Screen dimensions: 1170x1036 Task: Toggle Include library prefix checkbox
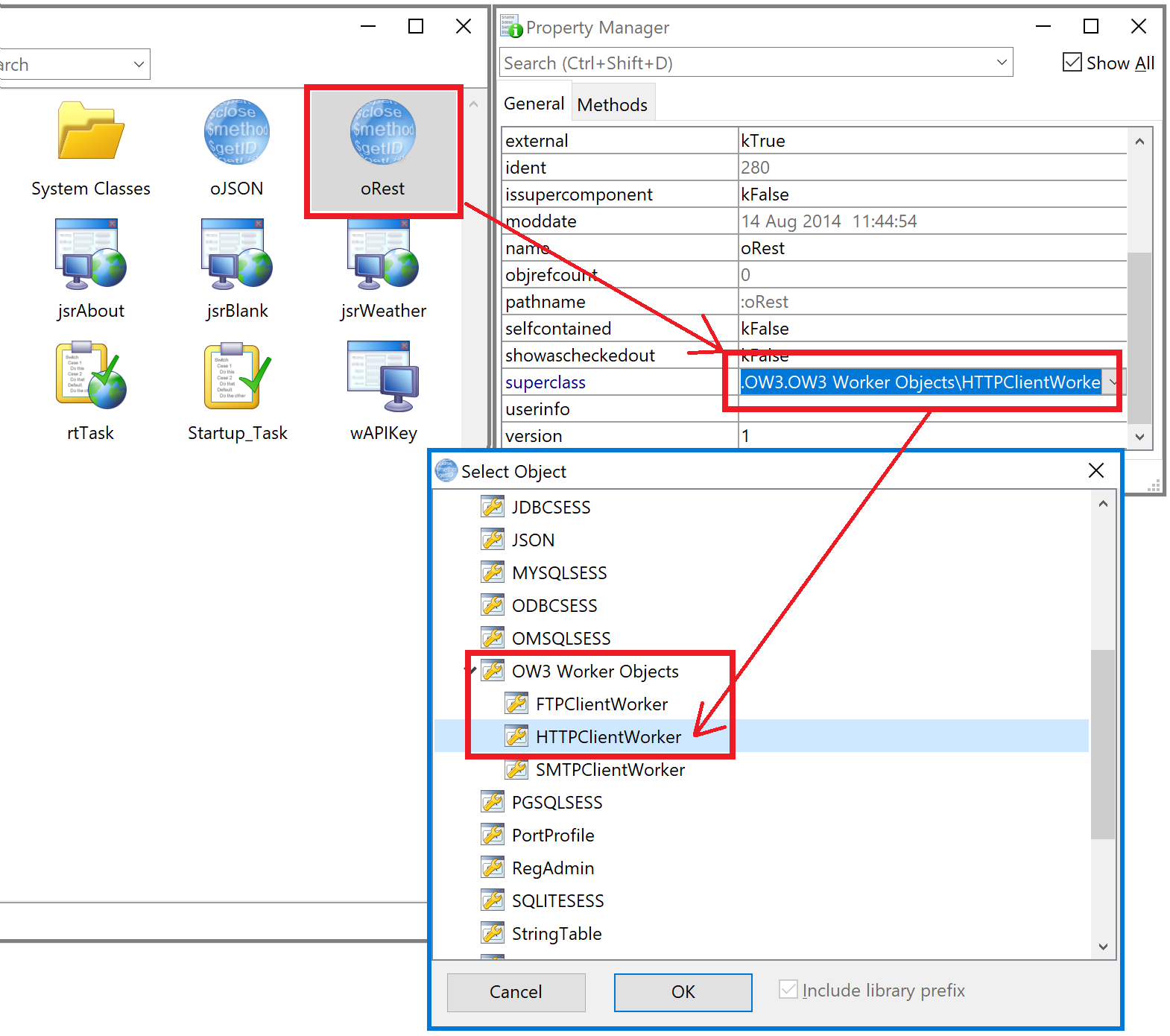[x=788, y=990]
